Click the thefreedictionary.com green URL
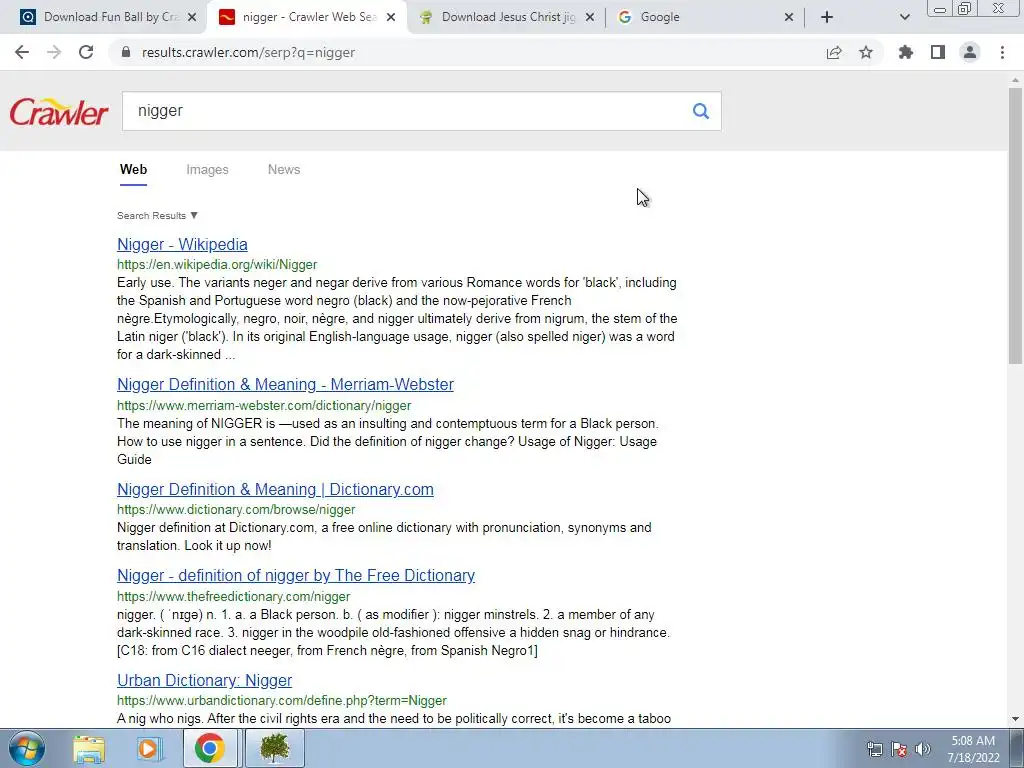The width and height of the screenshot is (1024, 768). (x=233, y=596)
